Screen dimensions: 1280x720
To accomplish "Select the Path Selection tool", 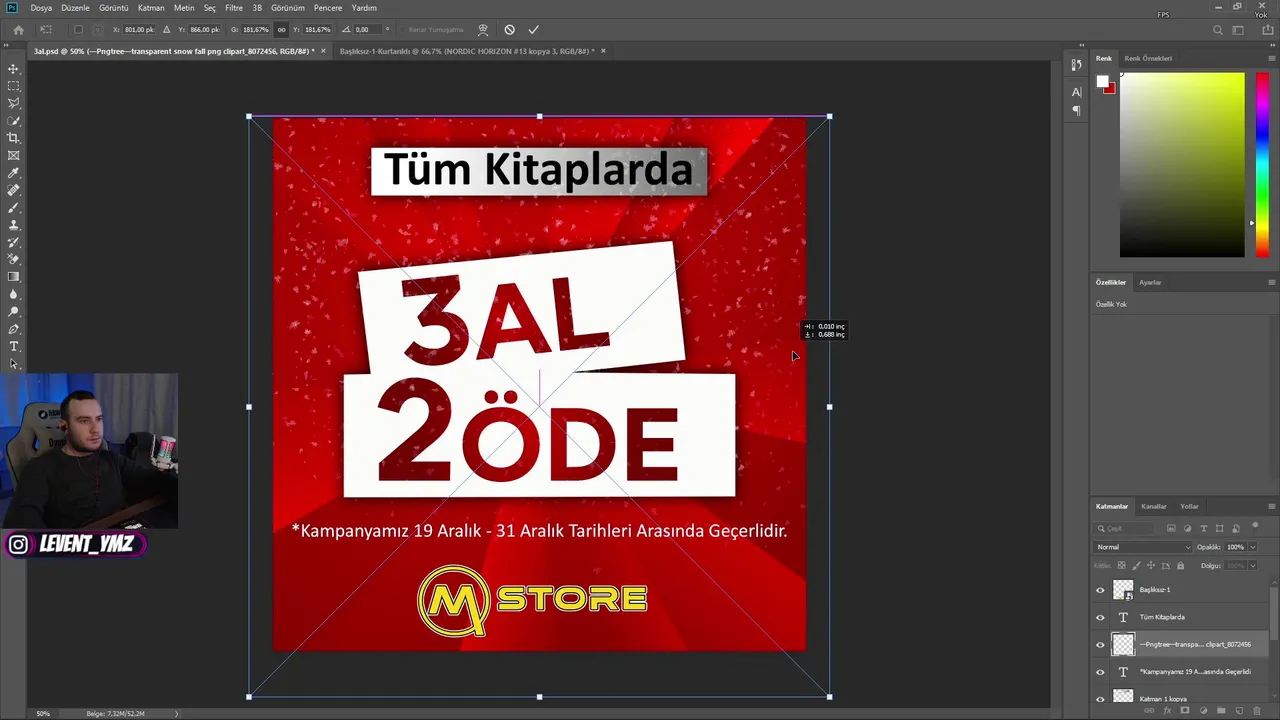I will (x=14, y=363).
